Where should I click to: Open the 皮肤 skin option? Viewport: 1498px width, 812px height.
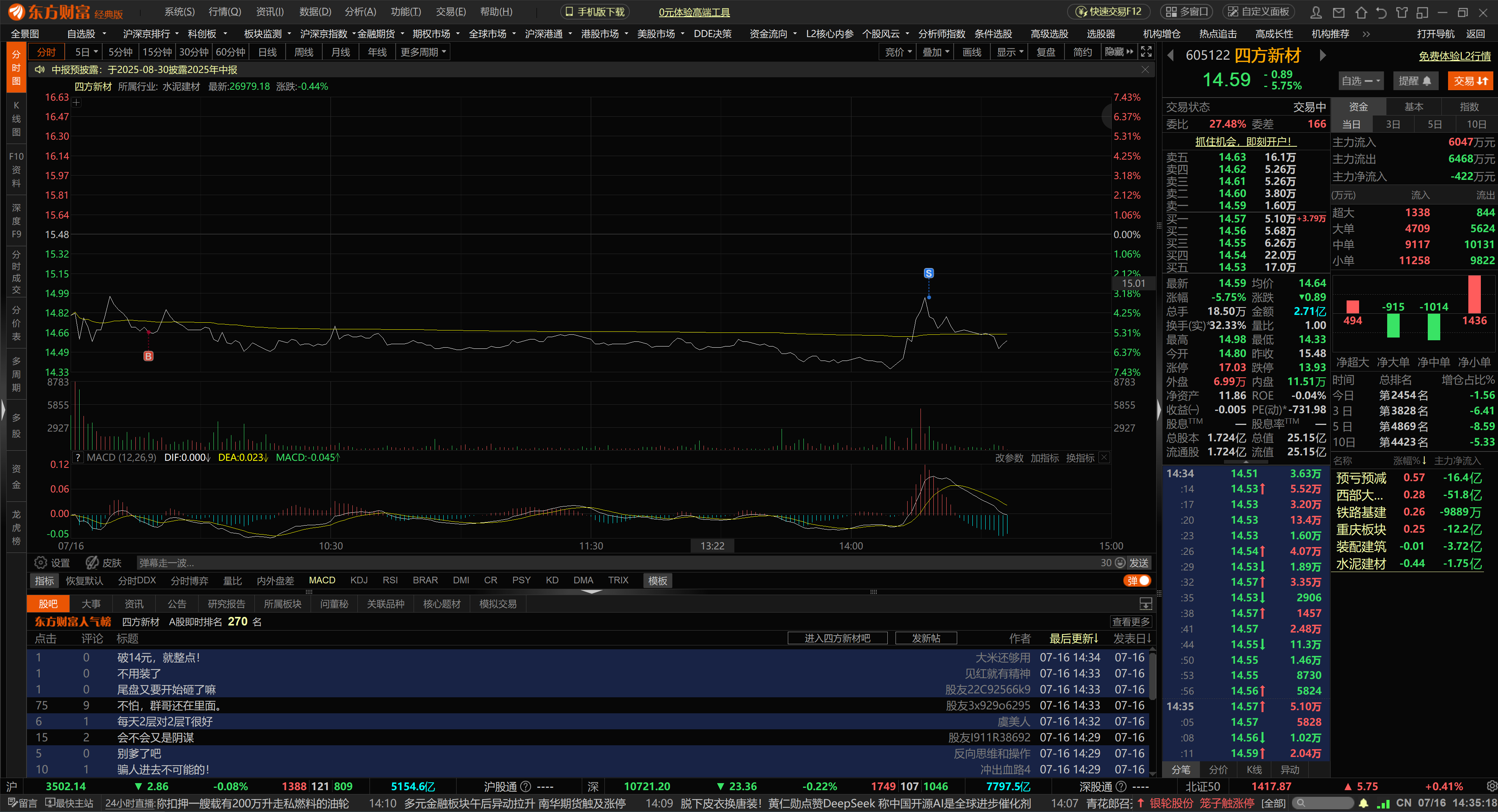pyautogui.click(x=103, y=562)
